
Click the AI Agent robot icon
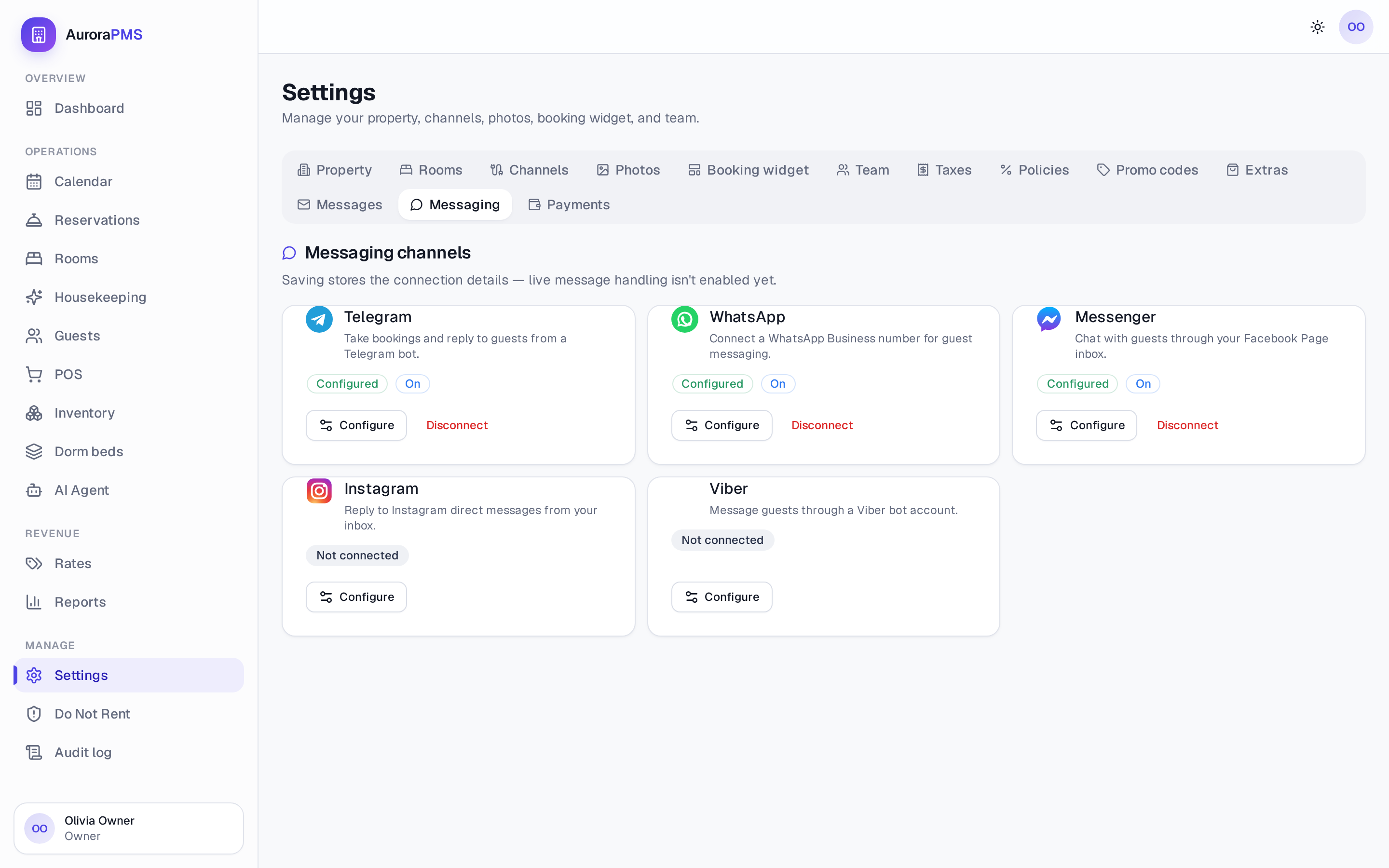click(34, 490)
